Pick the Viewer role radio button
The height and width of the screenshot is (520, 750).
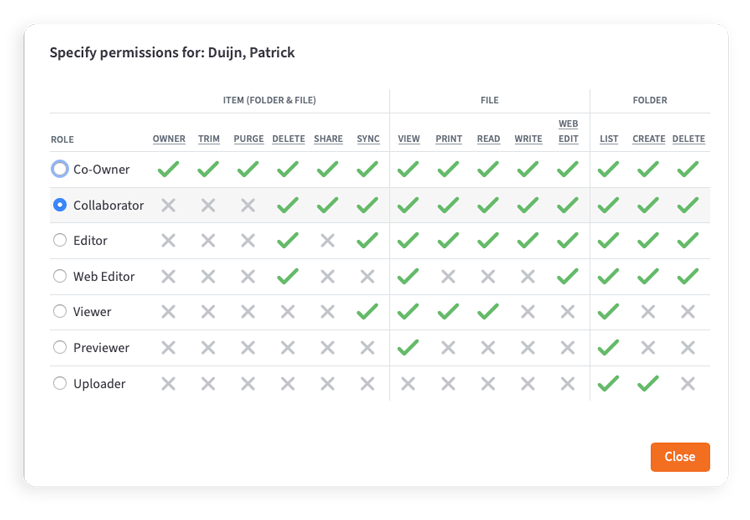(60, 312)
